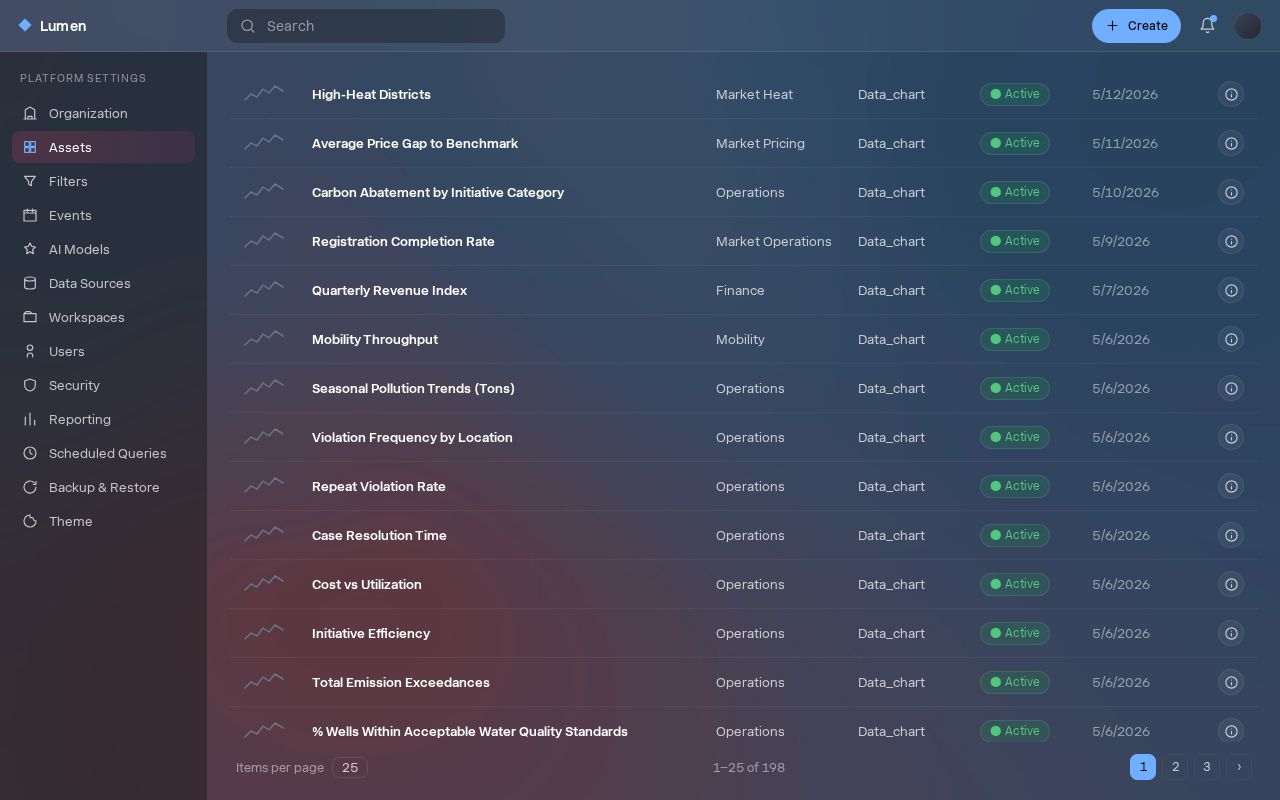Go to Filters in the sidebar
The image size is (1280, 800).
coord(103,181)
